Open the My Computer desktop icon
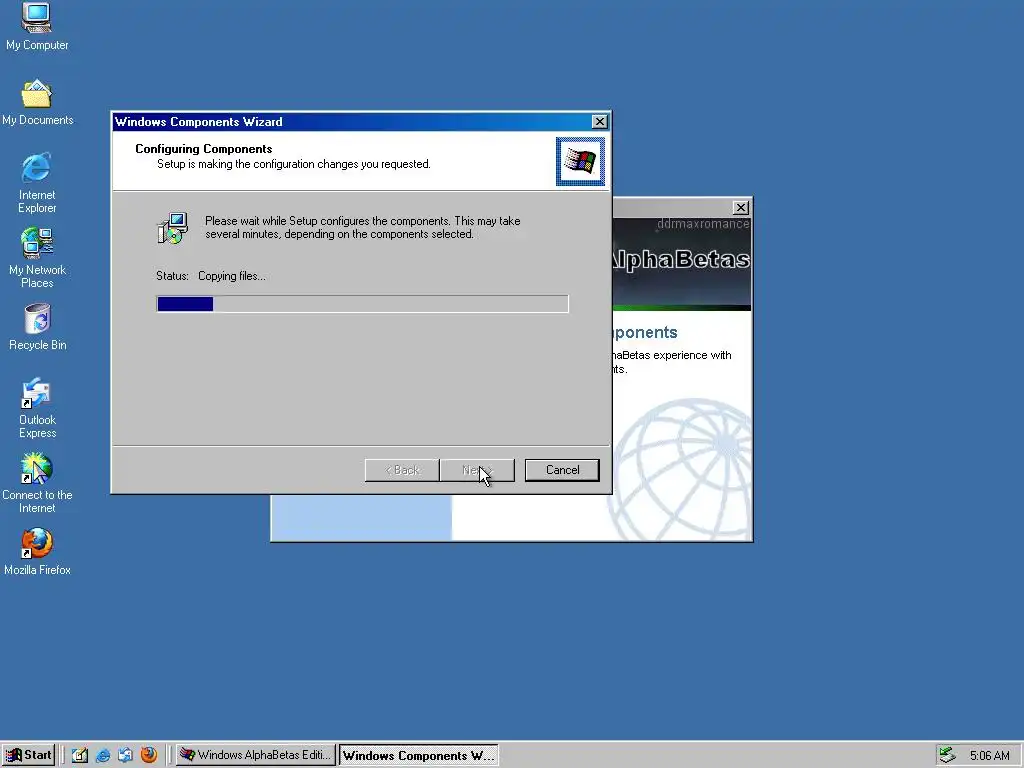 (37, 26)
